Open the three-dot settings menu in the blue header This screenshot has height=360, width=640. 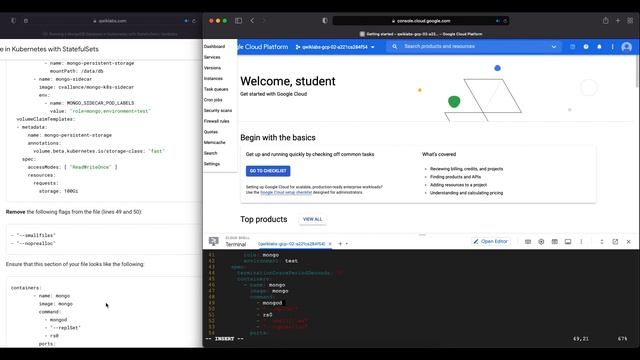[x=613, y=47]
